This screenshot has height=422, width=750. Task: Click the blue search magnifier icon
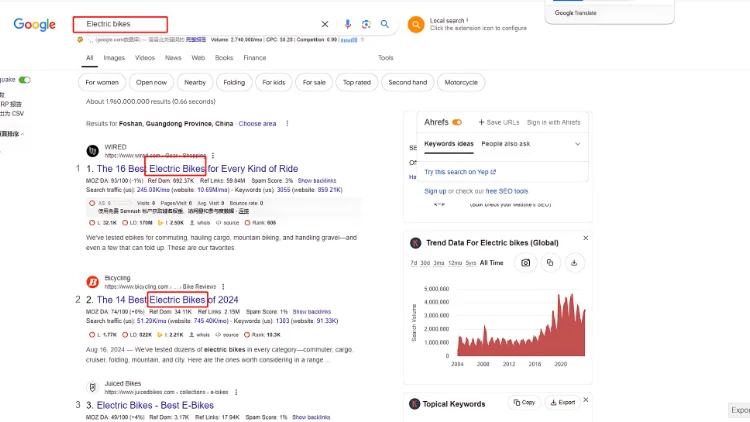pos(385,24)
